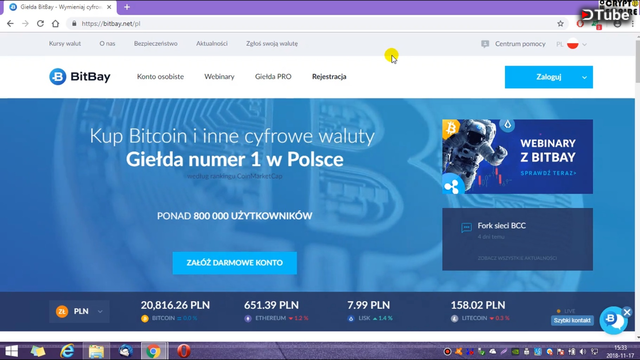Open volume control in system tray
The height and width of the screenshot is (360, 640).
pyautogui.click(x=583, y=351)
